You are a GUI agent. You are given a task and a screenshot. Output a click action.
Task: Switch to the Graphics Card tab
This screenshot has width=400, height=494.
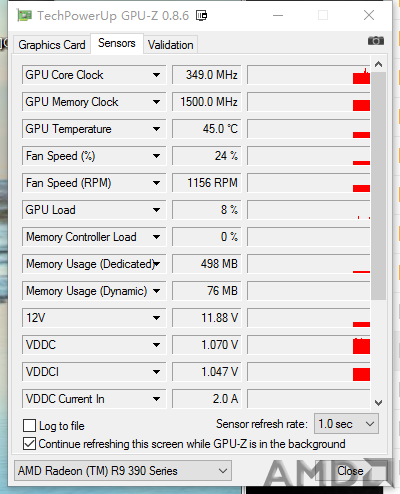tap(52, 45)
